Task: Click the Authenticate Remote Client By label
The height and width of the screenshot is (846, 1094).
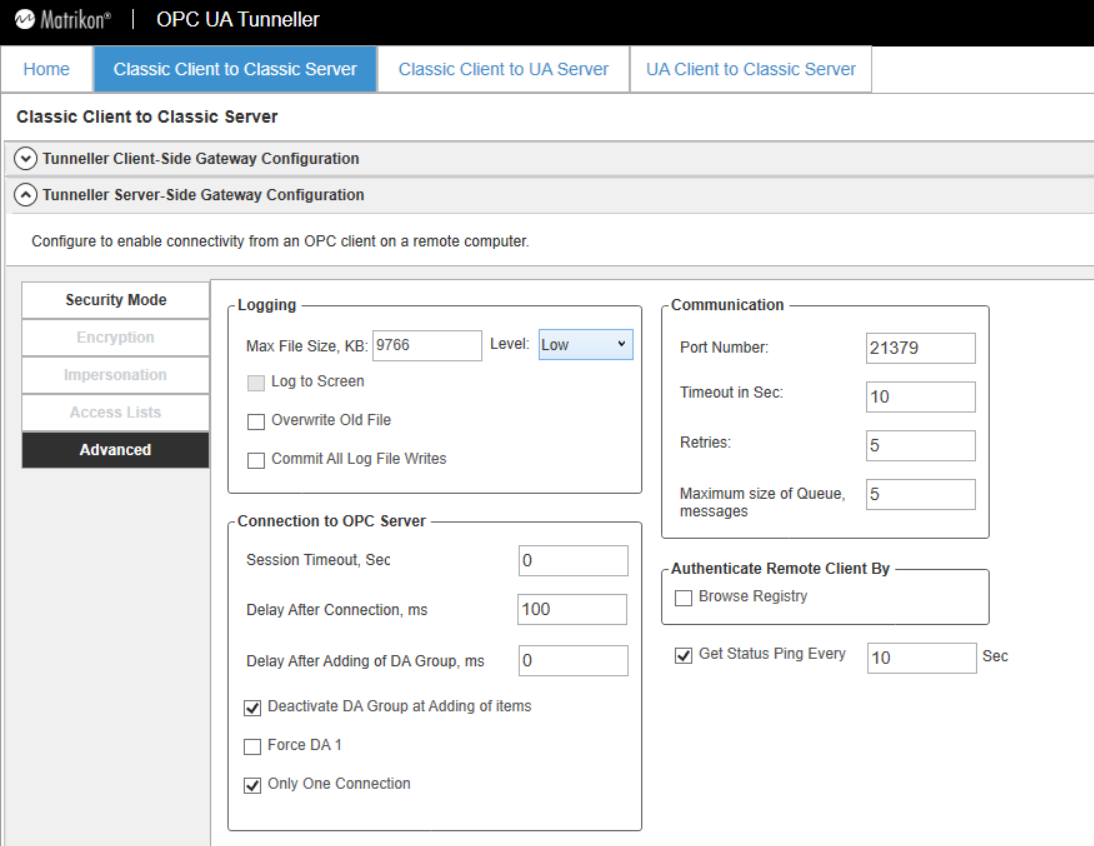Action: [x=780, y=568]
